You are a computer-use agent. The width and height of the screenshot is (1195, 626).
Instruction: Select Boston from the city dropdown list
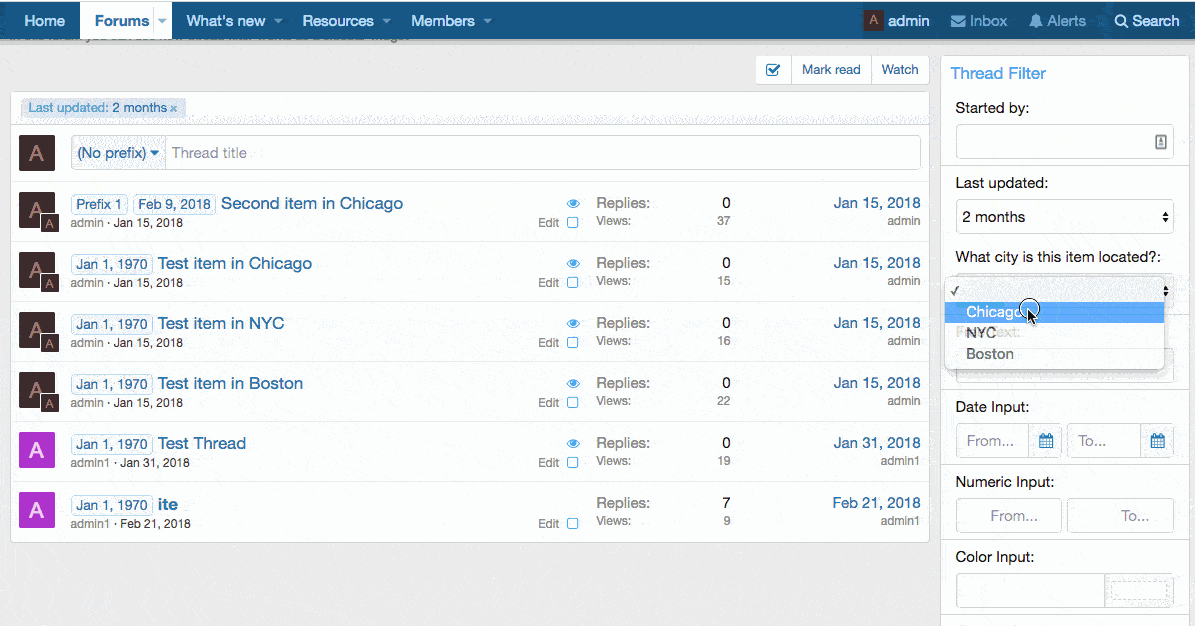[990, 354]
